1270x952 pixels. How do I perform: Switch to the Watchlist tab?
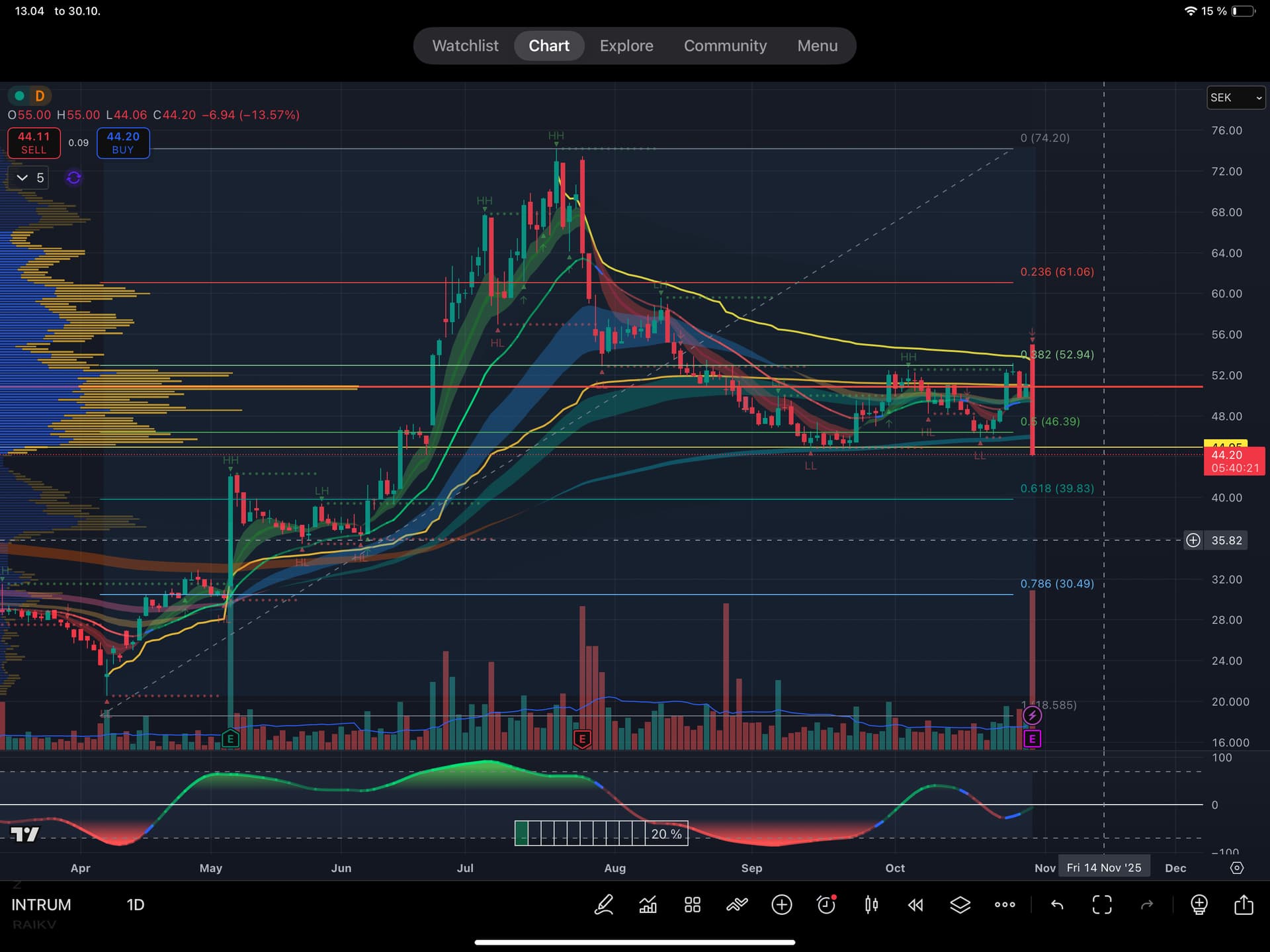[465, 46]
